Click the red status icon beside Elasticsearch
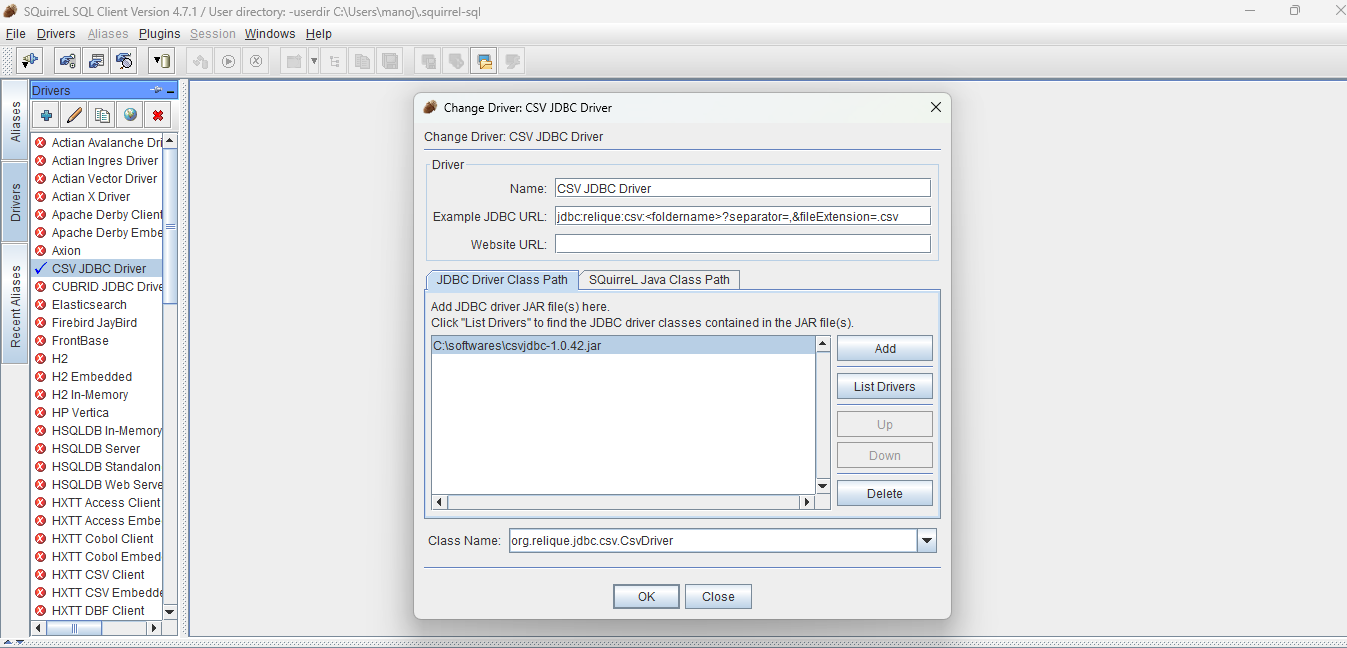Image resolution: width=1347 pixels, height=648 pixels. tap(41, 304)
